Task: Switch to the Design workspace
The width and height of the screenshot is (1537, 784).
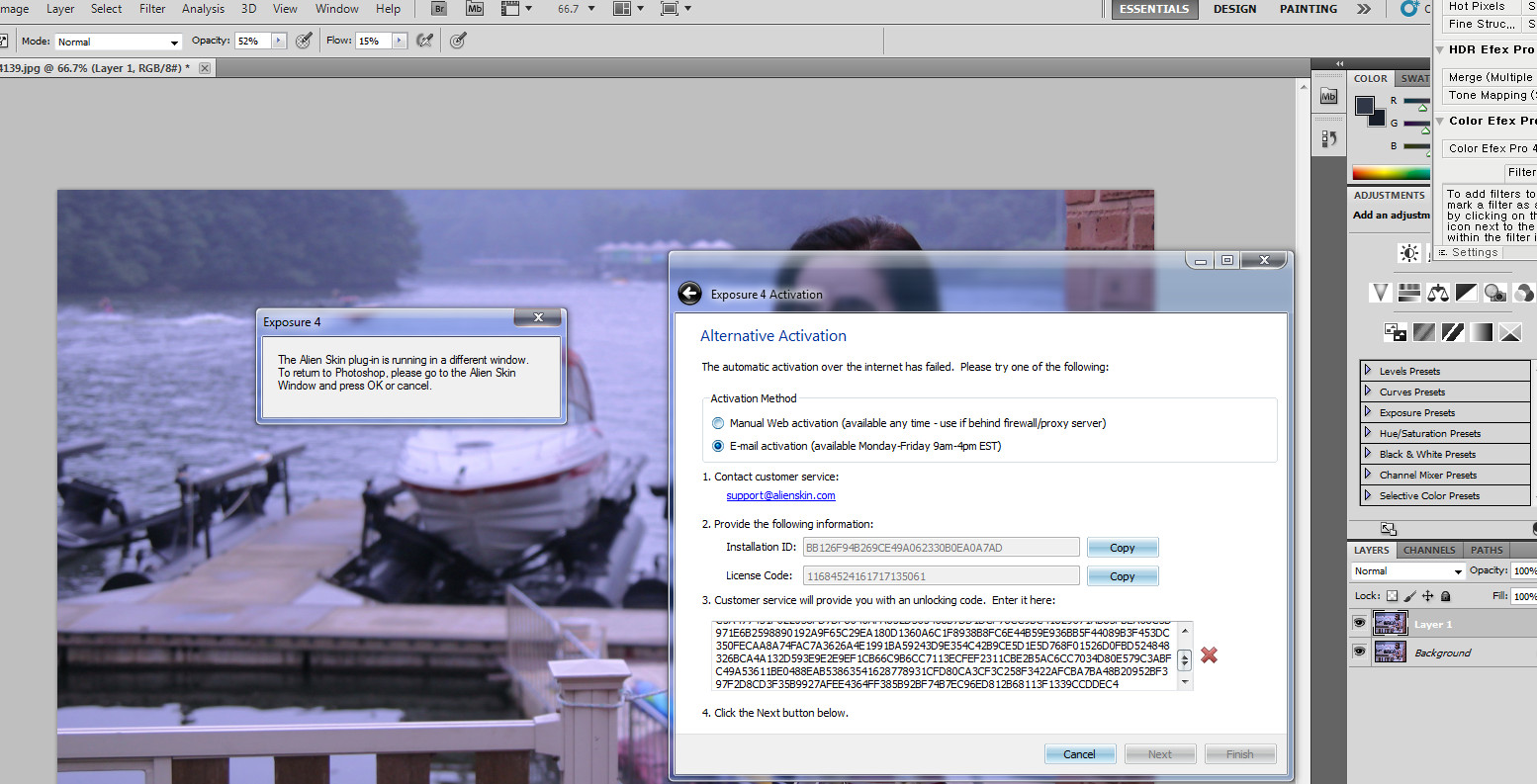Action: click(1235, 9)
